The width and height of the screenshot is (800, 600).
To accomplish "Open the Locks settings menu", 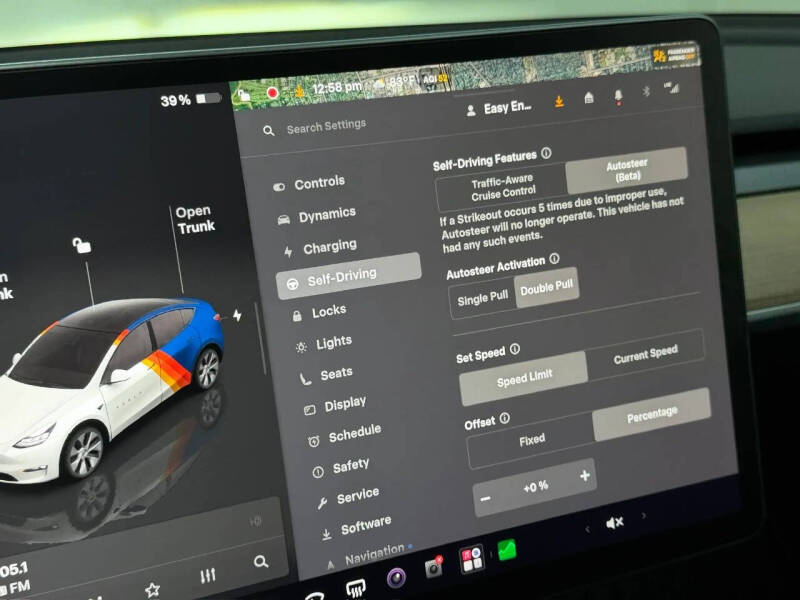I will point(319,312).
